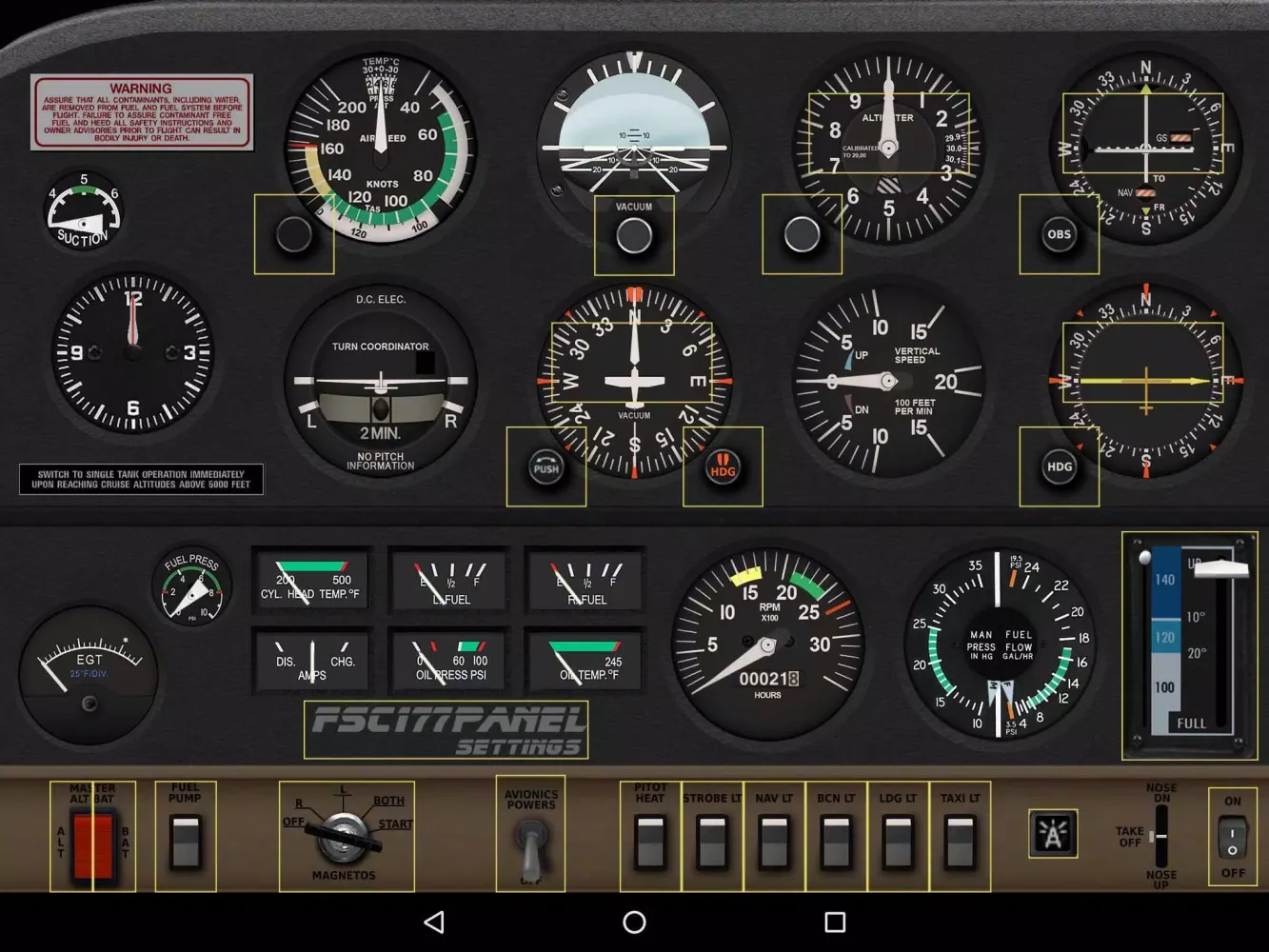Tap the L FUEL quantity gauge
This screenshot has height=952, width=1269.
point(451,580)
